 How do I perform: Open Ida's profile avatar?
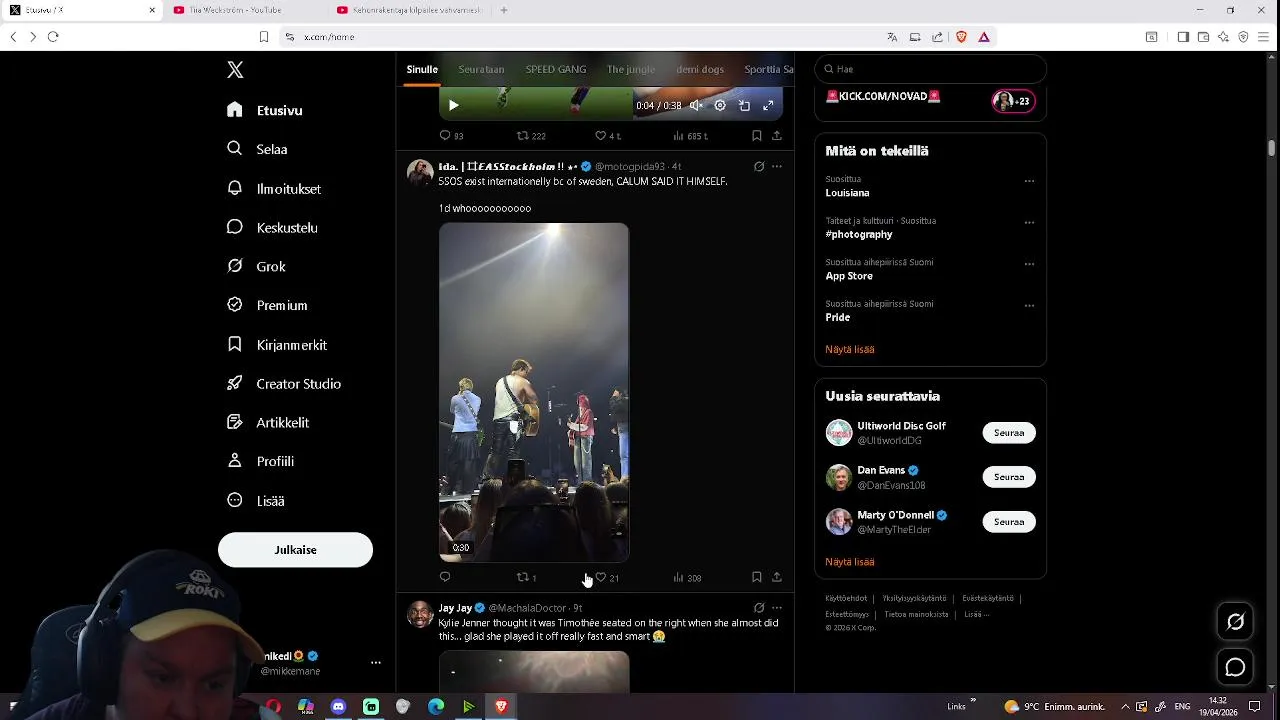pyautogui.click(x=420, y=173)
